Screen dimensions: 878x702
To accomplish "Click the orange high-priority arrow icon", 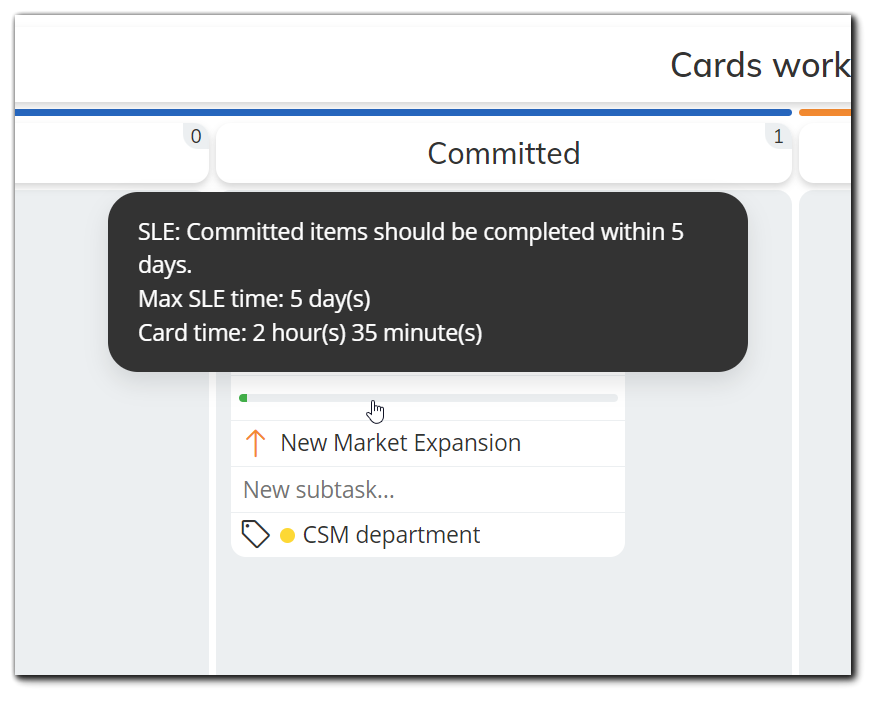I will [256, 442].
